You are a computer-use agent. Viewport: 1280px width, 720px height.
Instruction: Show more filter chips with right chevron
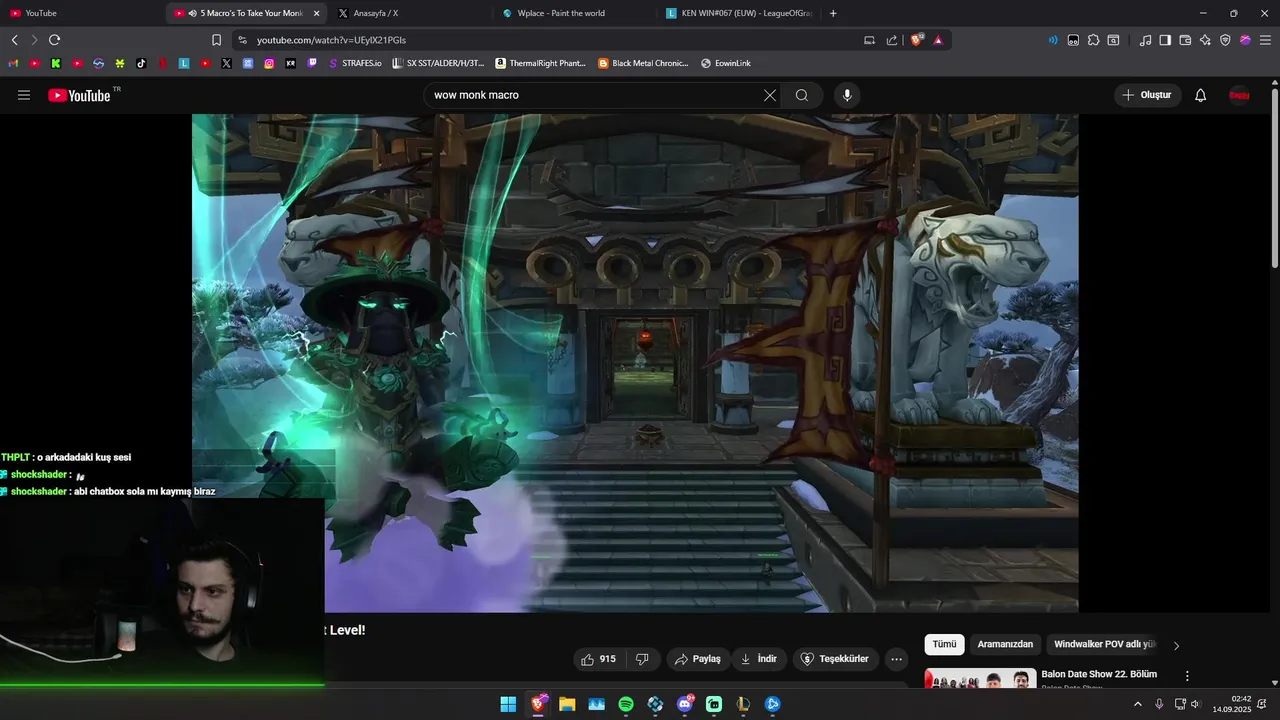1176,645
